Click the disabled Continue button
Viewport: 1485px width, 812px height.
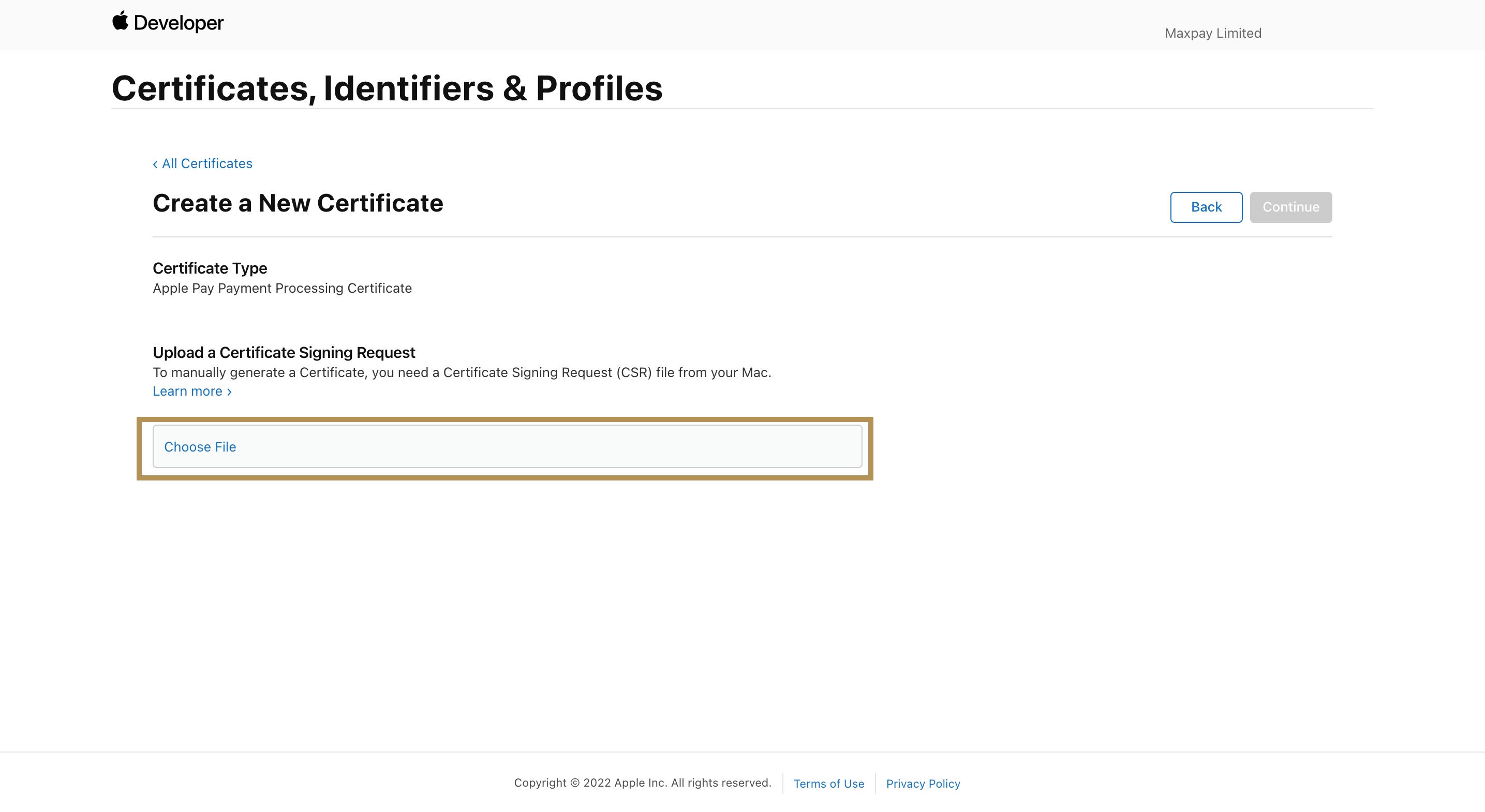point(1291,207)
